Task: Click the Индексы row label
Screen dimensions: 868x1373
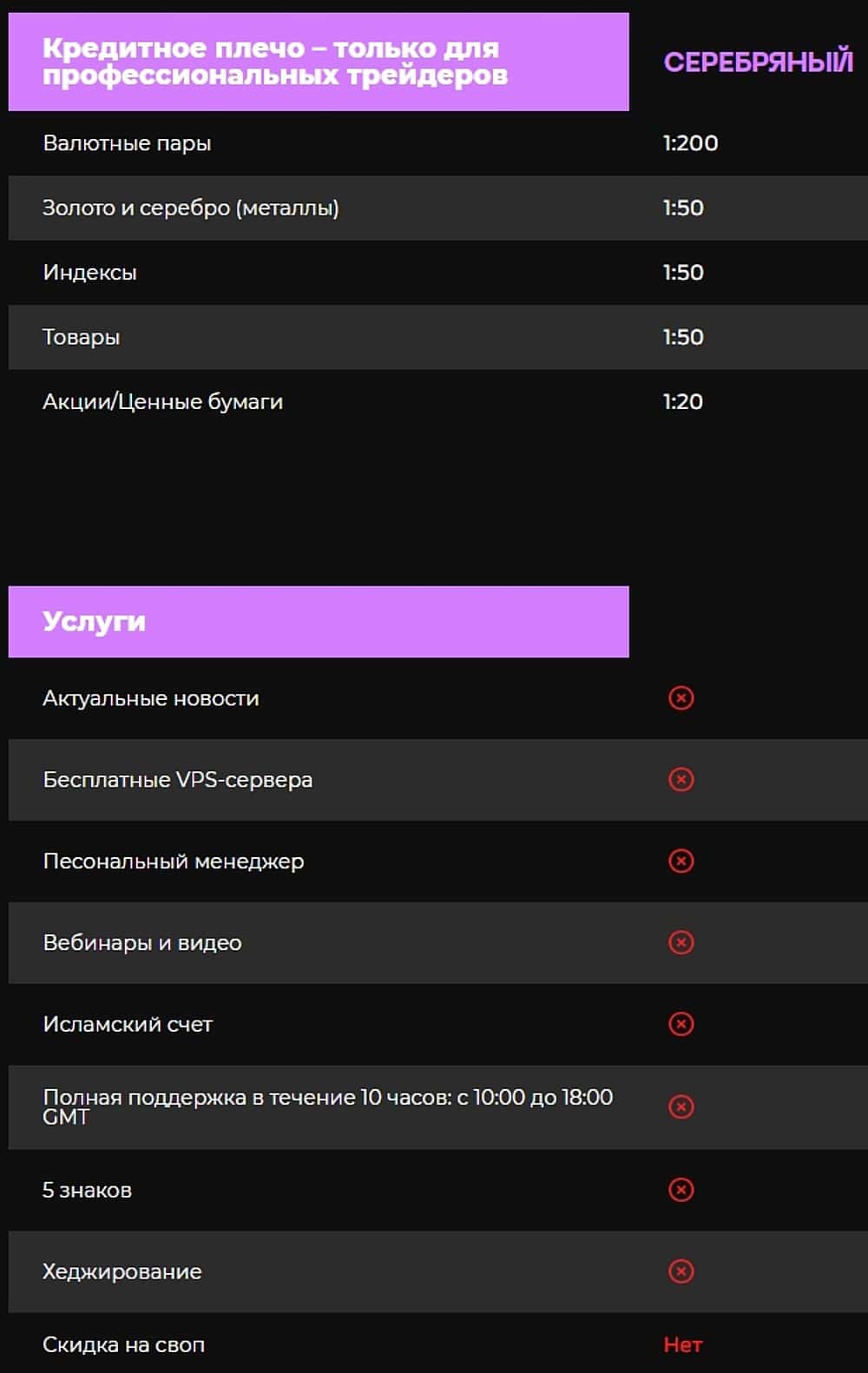Action: click(89, 273)
